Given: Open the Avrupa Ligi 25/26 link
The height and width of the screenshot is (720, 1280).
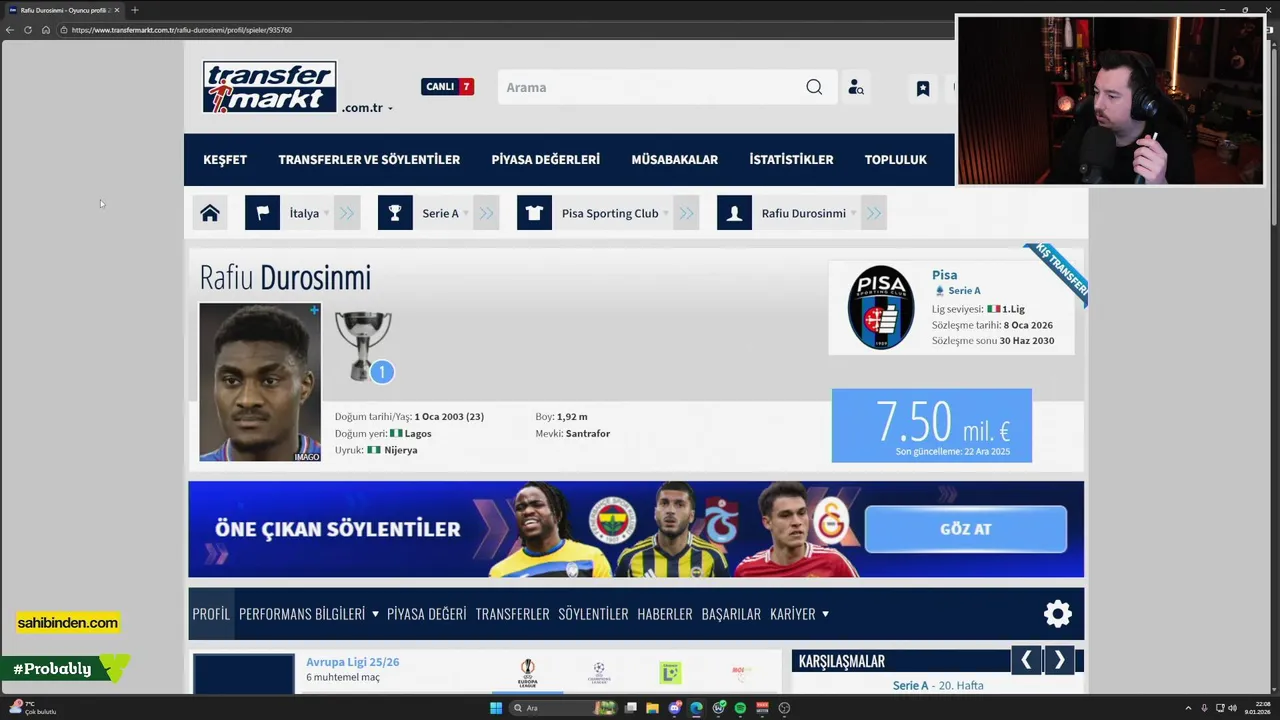Looking at the screenshot, I should (x=352, y=662).
